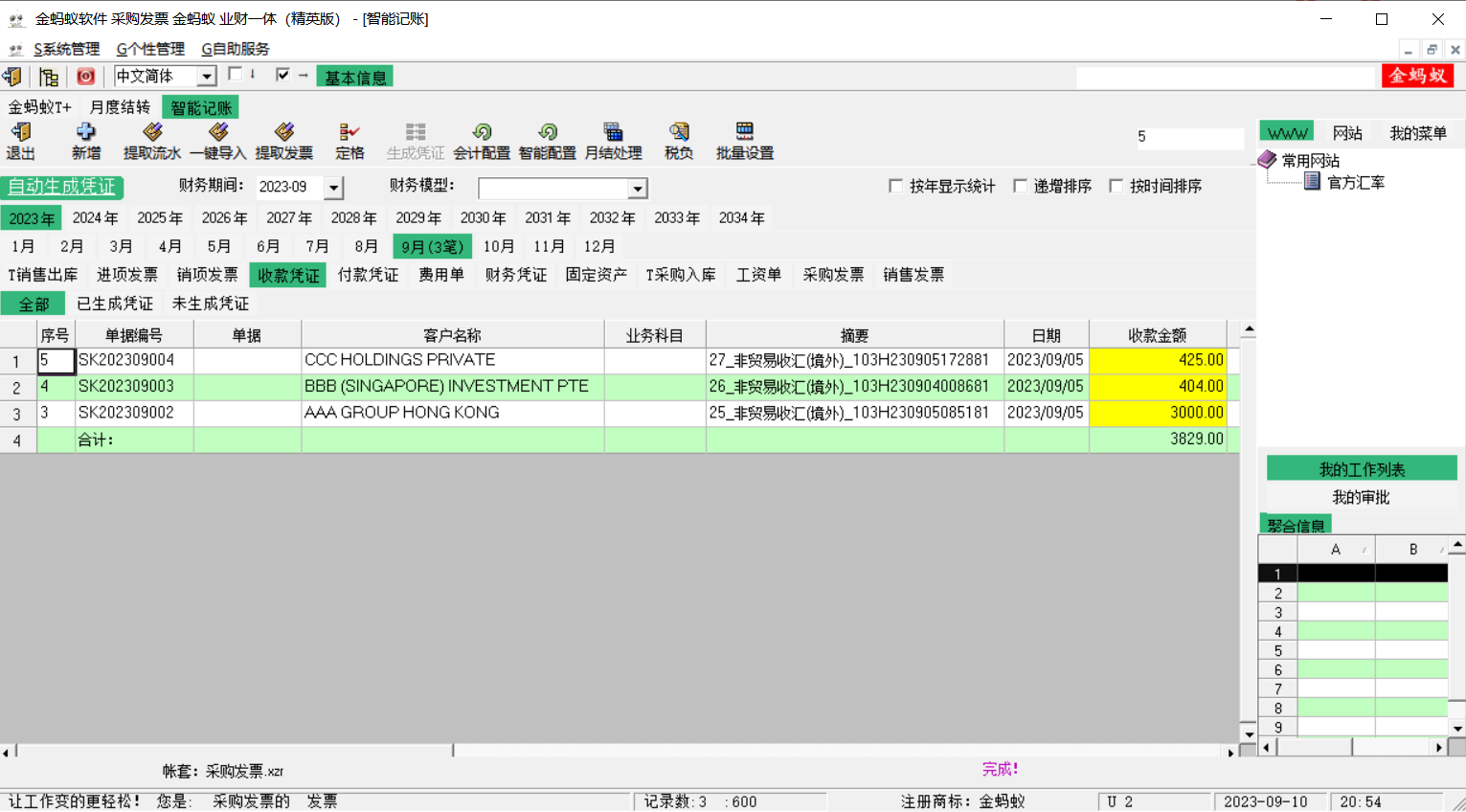Click the 客户名称 column header
Viewport: 1466px width, 812px height.
452,335
